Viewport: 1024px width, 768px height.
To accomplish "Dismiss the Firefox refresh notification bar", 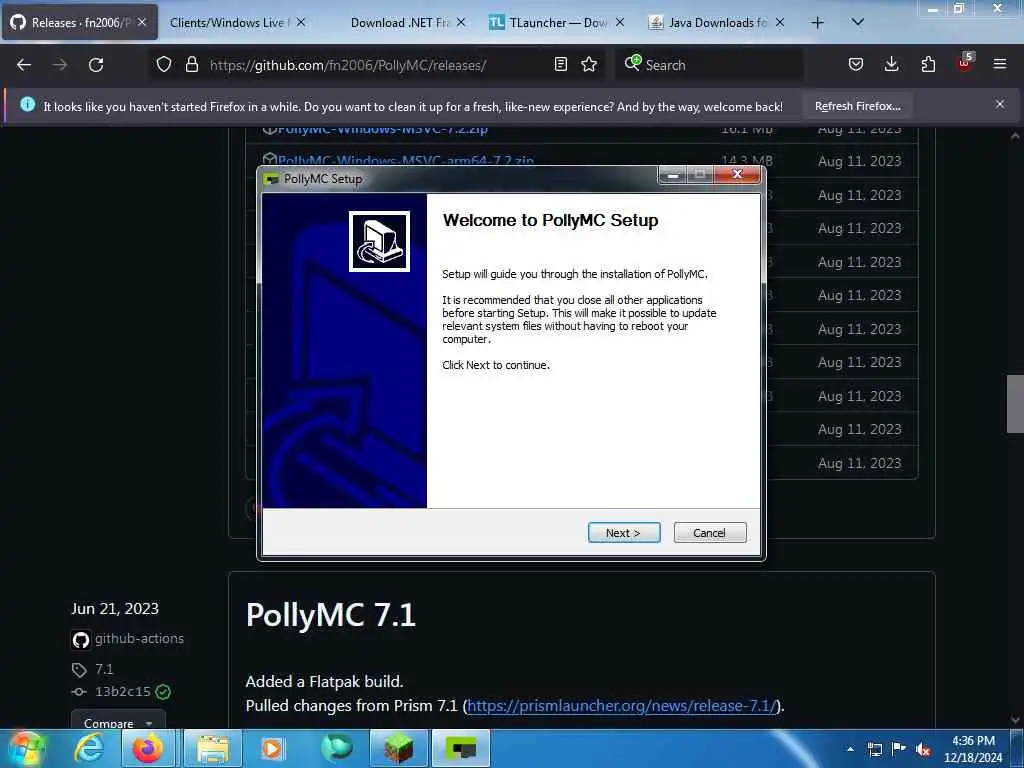I will (1000, 104).
